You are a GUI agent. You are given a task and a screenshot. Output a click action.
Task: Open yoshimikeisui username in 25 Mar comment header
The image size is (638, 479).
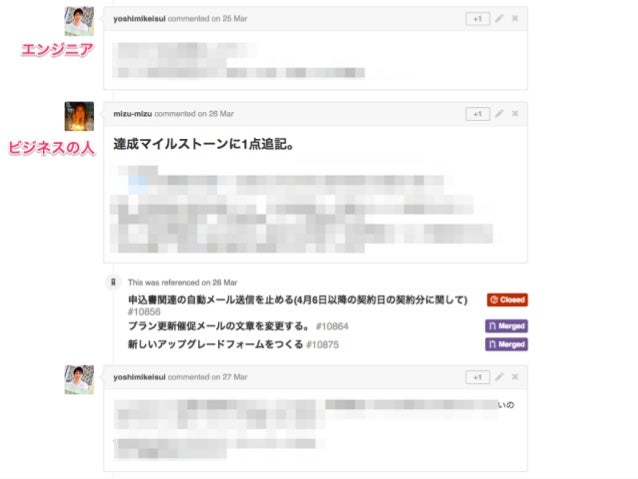(x=139, y=19)
